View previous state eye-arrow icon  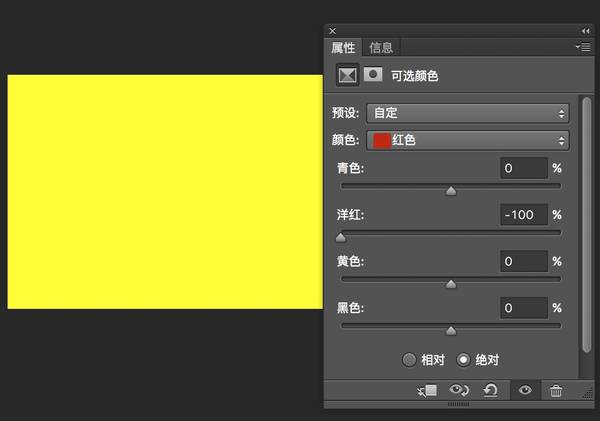coord(459,390)
